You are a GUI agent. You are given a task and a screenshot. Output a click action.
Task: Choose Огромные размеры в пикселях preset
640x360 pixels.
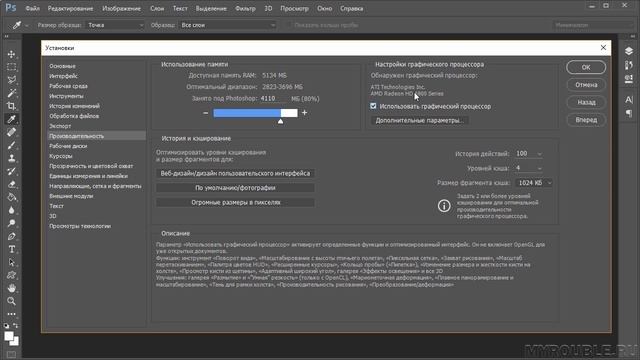(235, 202)
